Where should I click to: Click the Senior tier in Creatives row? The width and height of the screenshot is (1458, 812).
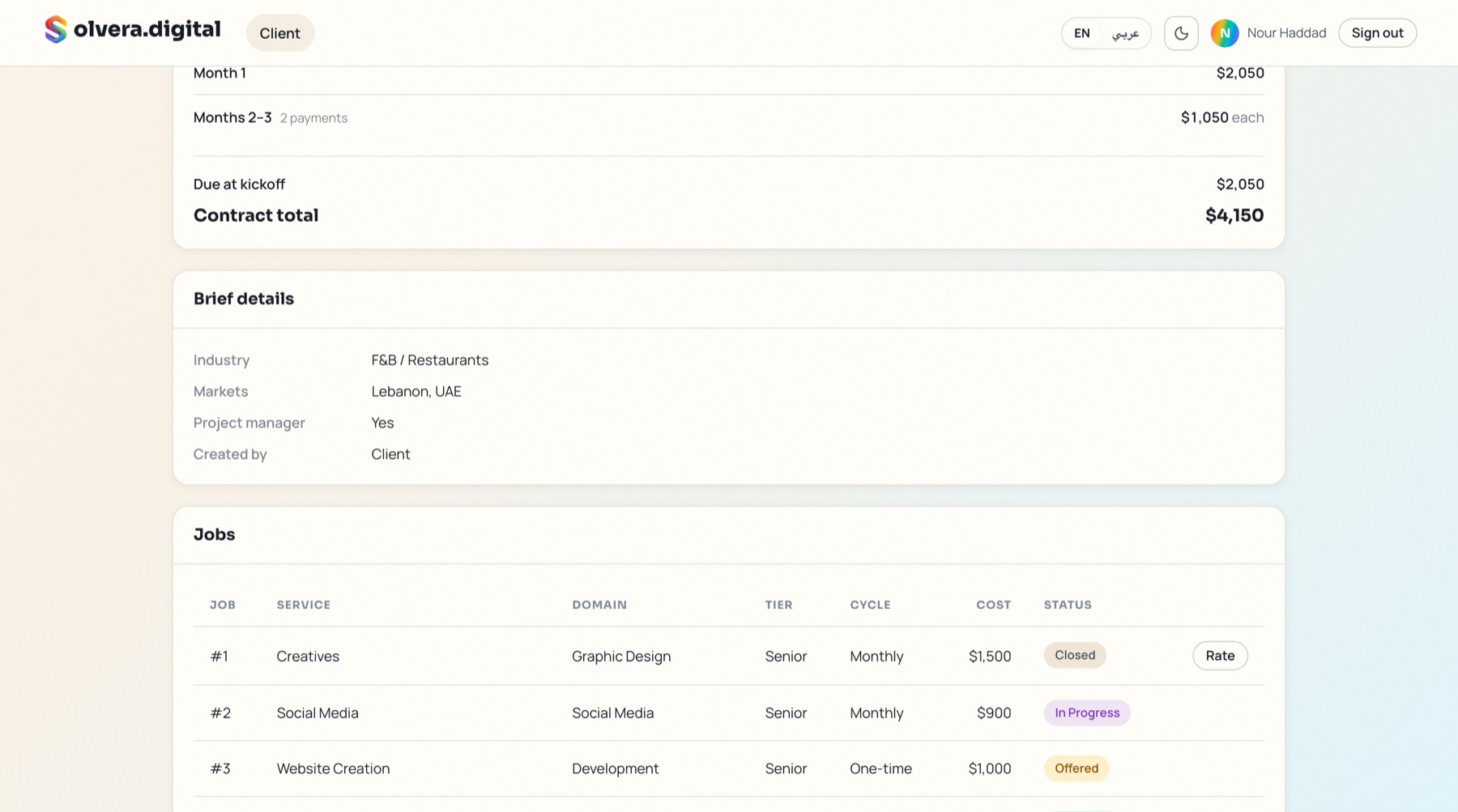coord(786,657)
